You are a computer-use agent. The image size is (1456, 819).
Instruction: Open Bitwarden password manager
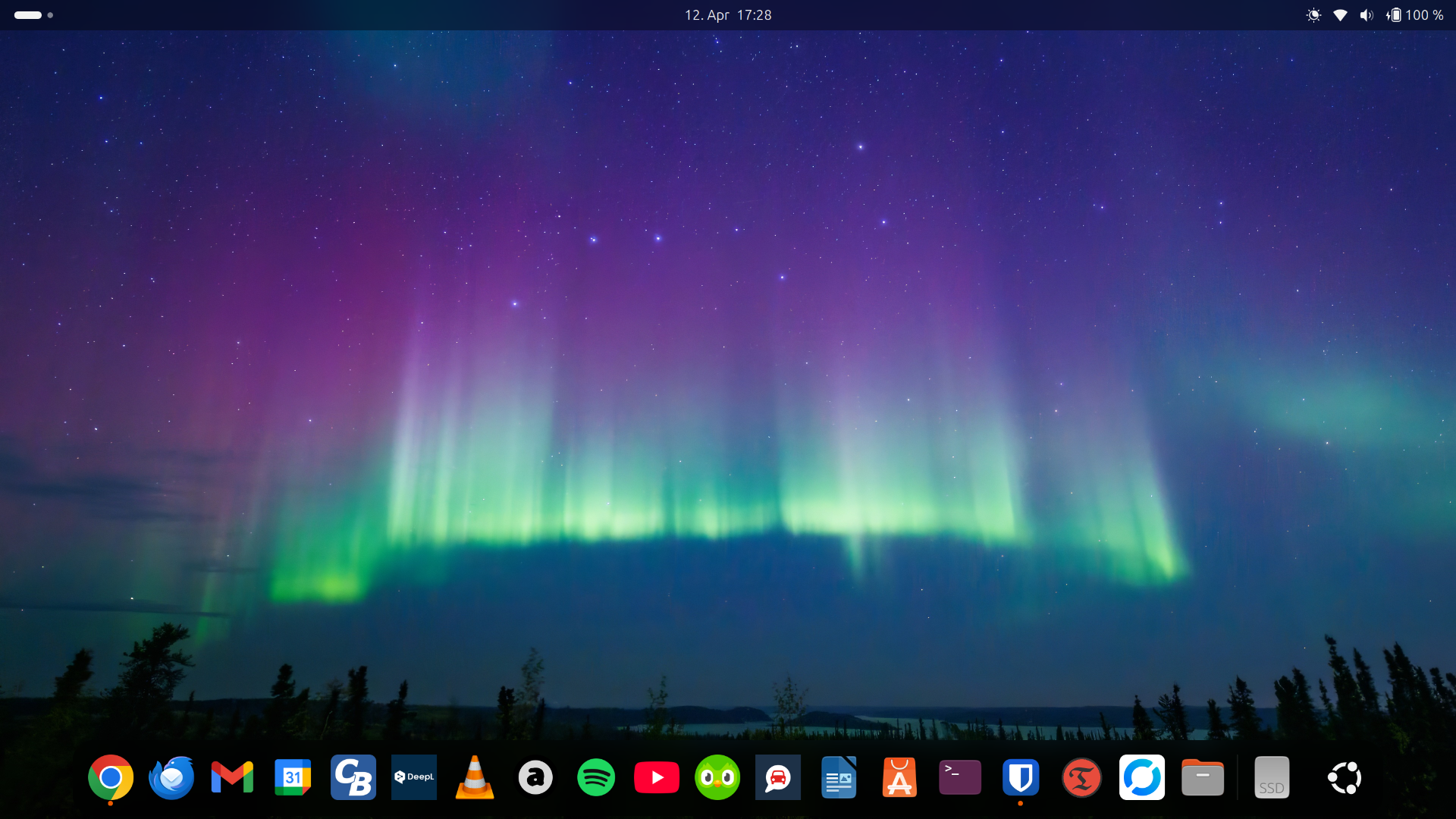click(1021, 777)
